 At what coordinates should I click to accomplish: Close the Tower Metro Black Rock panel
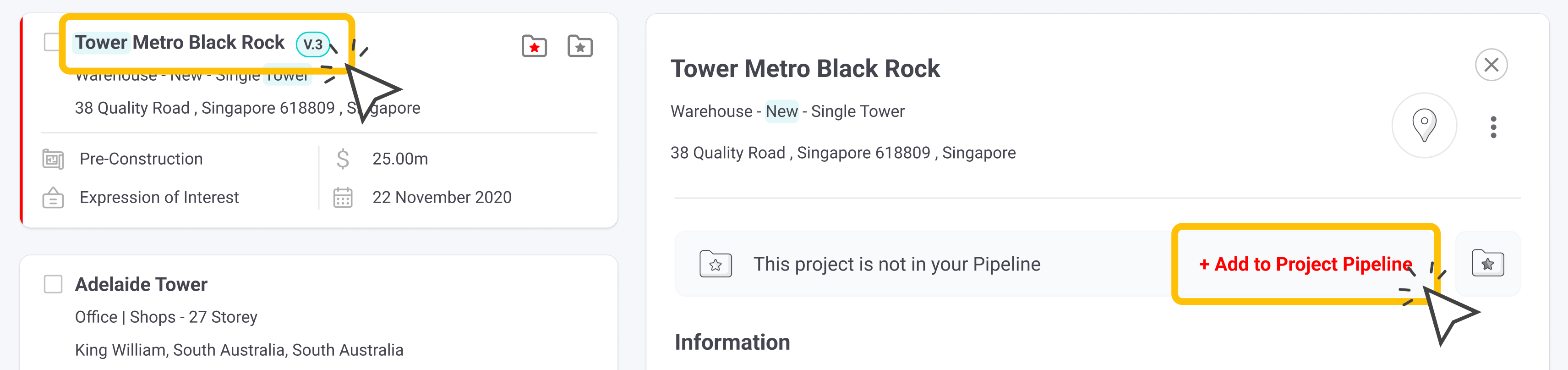coord(1491,65)
